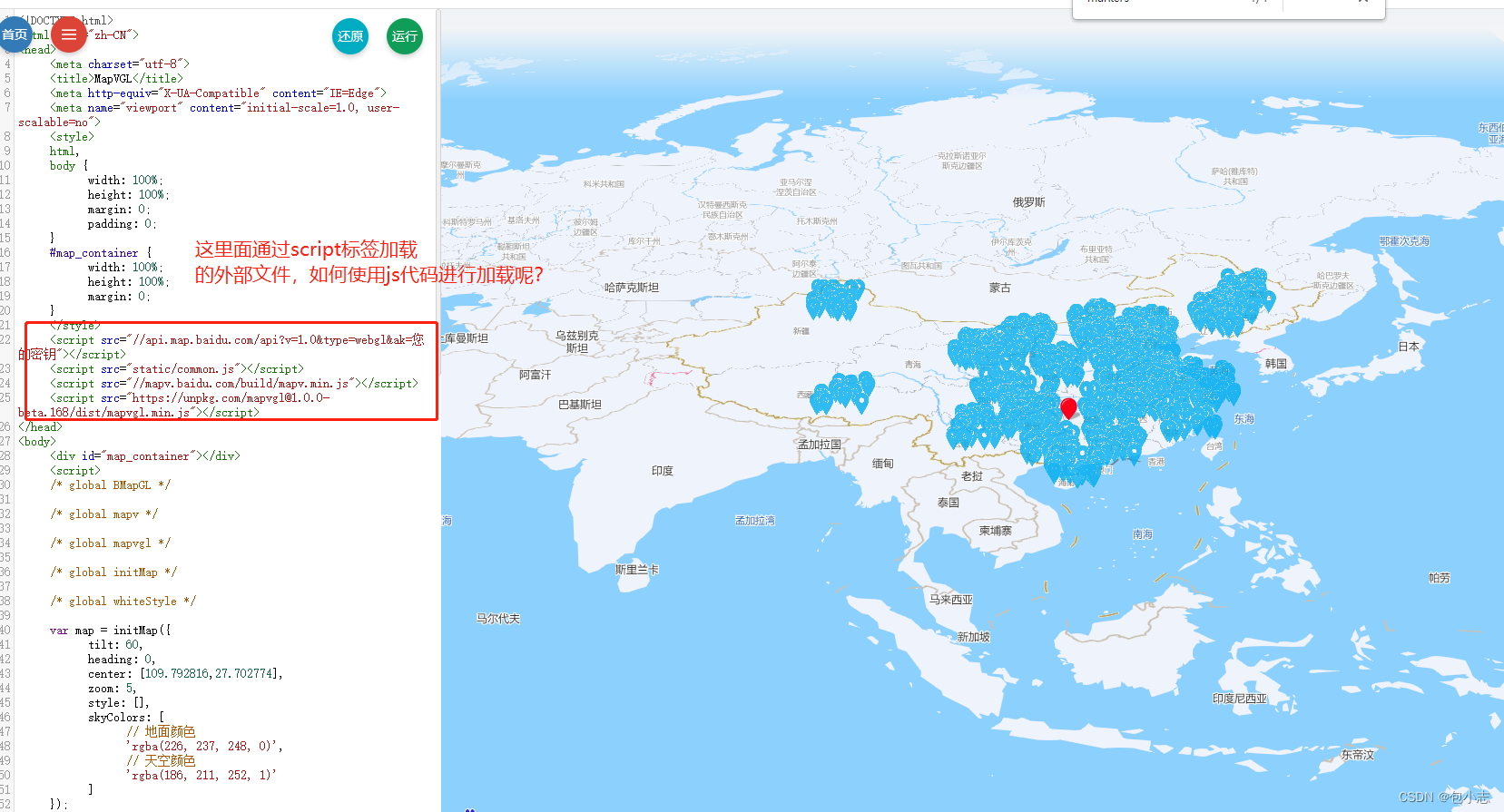Click the rgba(186, 211, 252, 1) value
This screenshot has height=812, width=1504.
click(202, 776)
